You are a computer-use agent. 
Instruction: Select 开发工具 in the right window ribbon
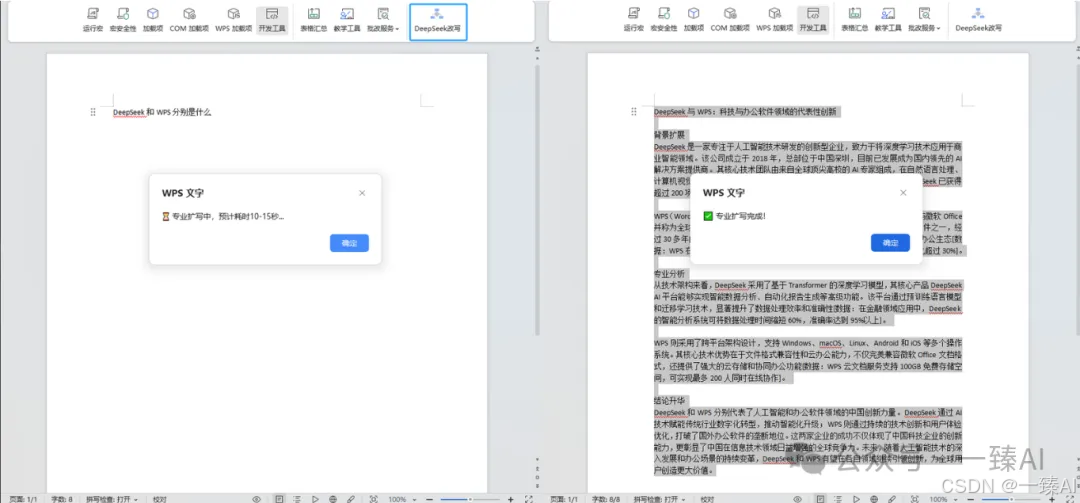click(x=813, y=21)
